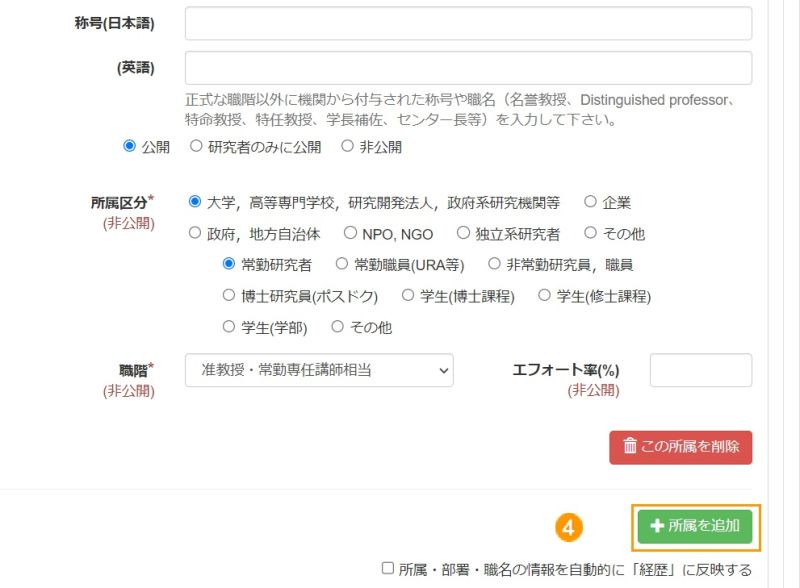Select 独立系研究者 affiliation category
The height and width of the screenshot is (588, 800).
point(462,233)
